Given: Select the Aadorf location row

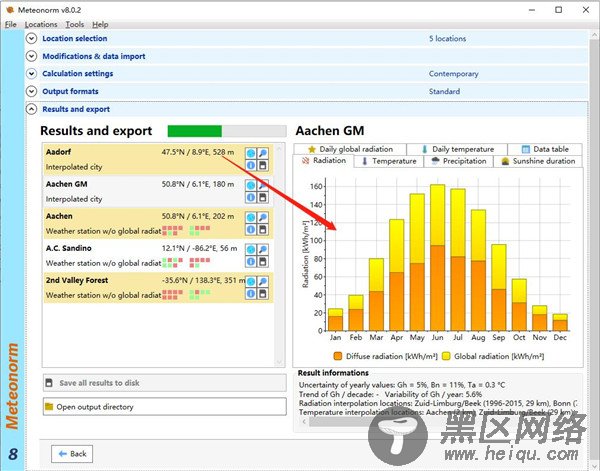Looking at the screenshot, I should pyautogui.click(x=158, y=159).
